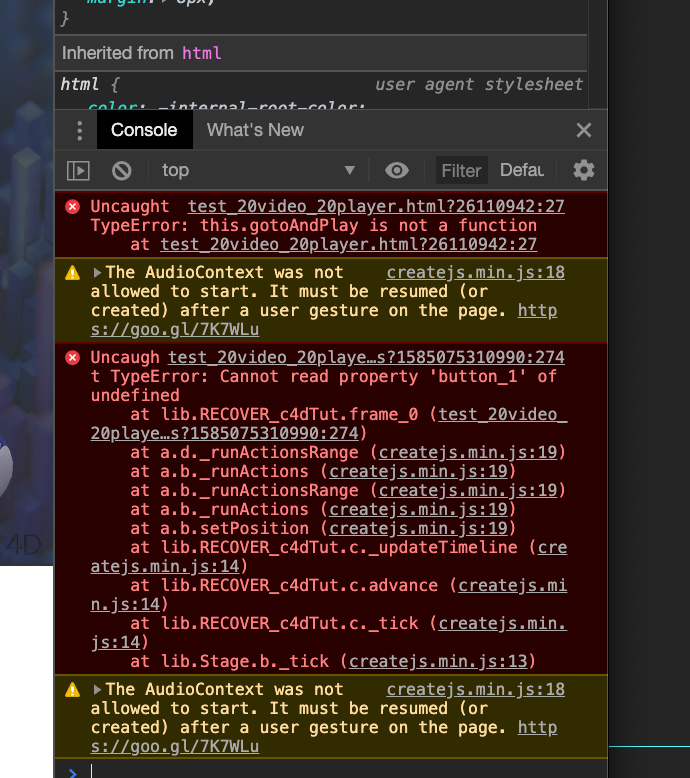Close the console drawer with the X

tap(583, 130)
